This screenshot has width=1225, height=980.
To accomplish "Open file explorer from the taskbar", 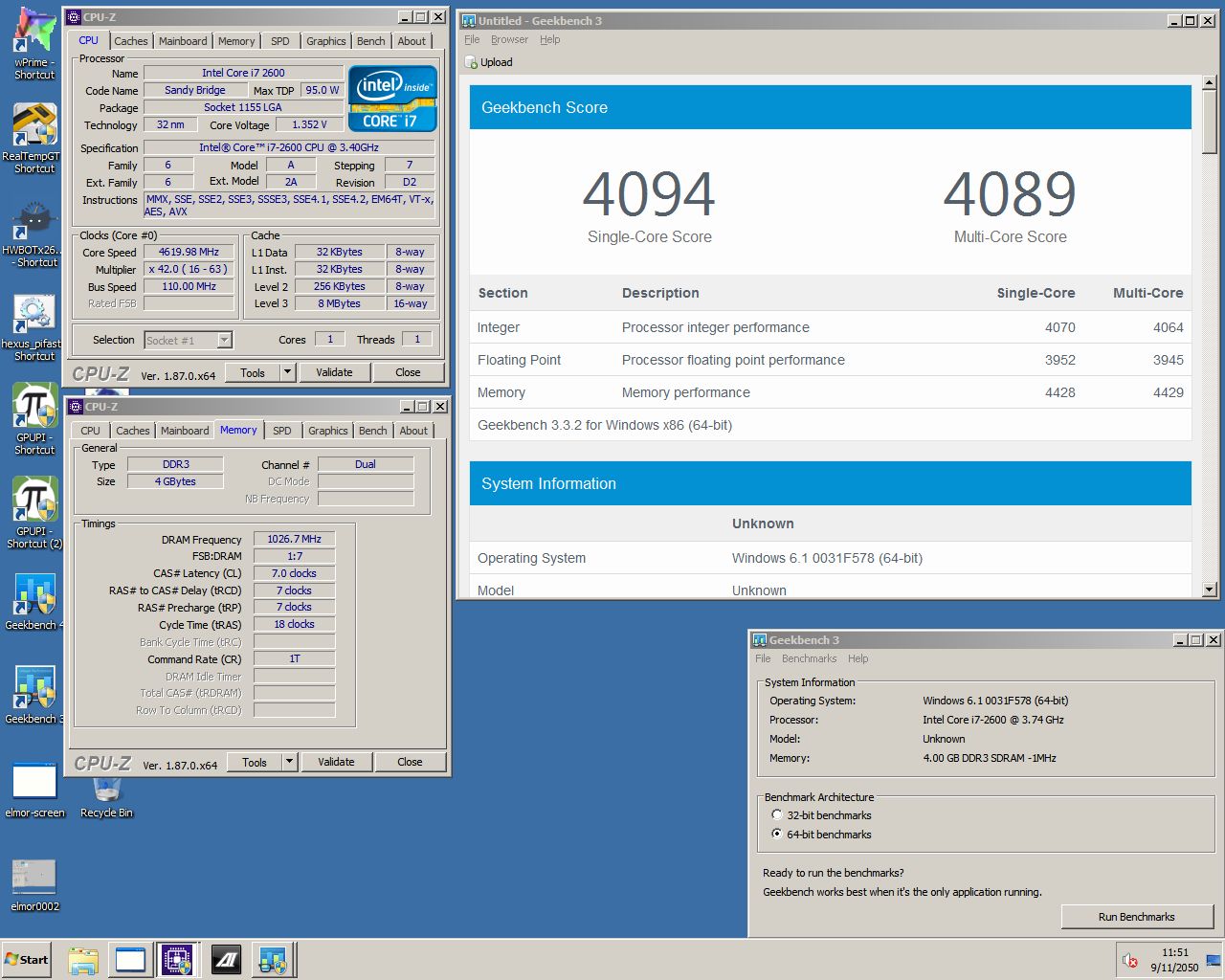I will click(83, 960).
